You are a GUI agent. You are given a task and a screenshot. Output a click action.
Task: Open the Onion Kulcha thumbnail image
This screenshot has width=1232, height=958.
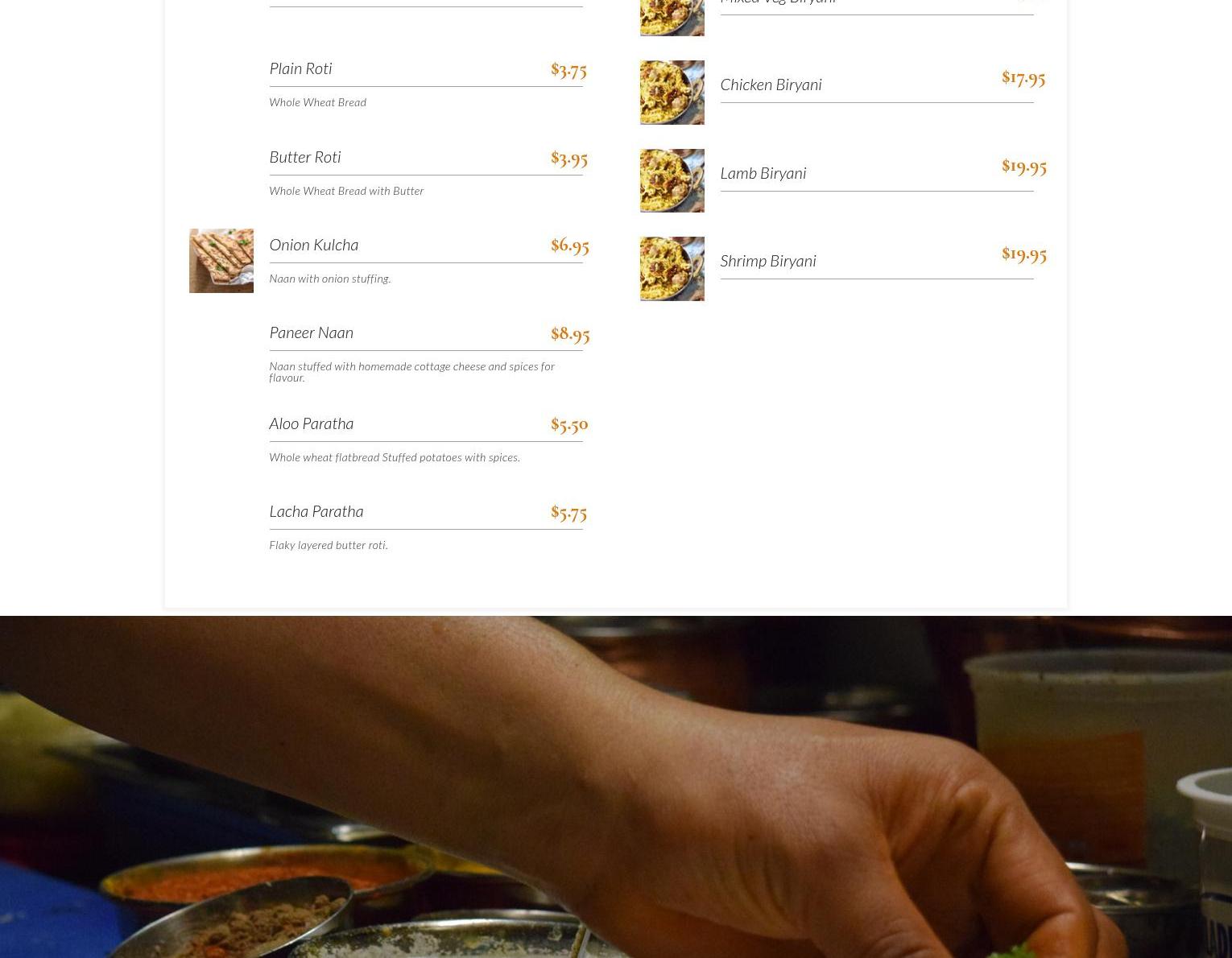(221, 261)
